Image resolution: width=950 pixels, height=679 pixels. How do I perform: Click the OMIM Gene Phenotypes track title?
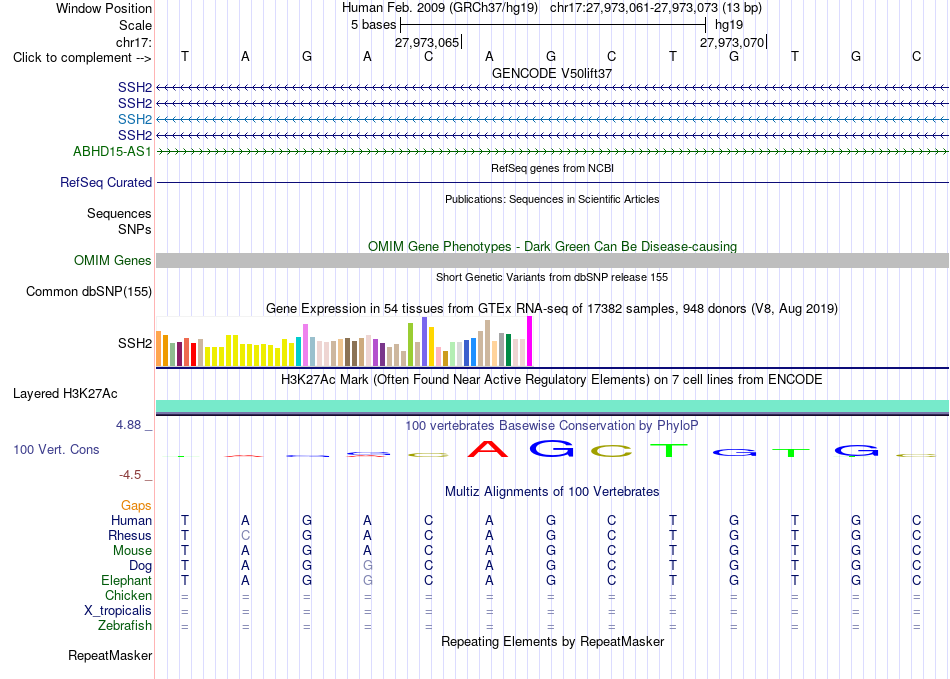pos(552,247)
